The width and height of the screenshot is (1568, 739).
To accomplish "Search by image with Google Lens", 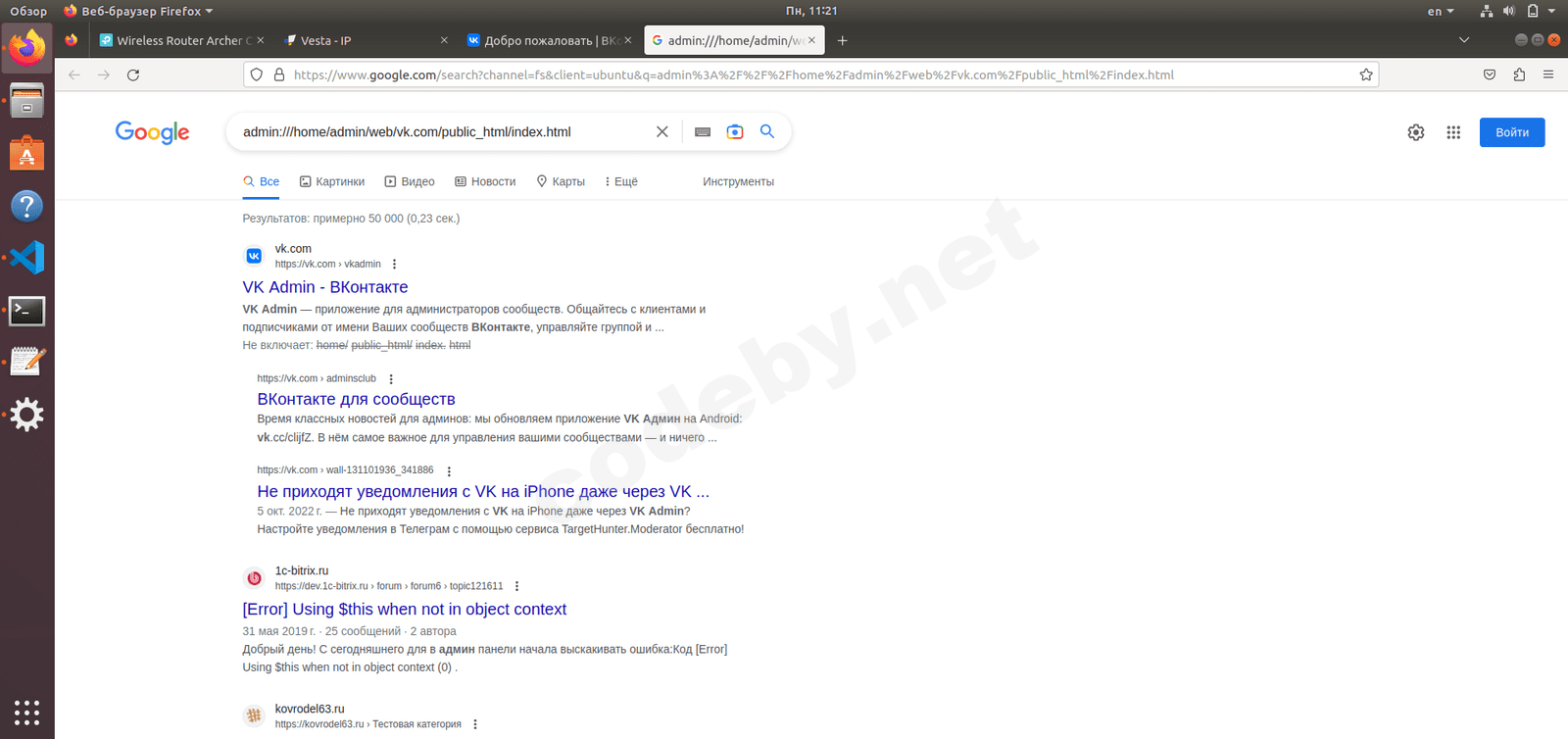I will pyautogui.click(x=735, y=132).
